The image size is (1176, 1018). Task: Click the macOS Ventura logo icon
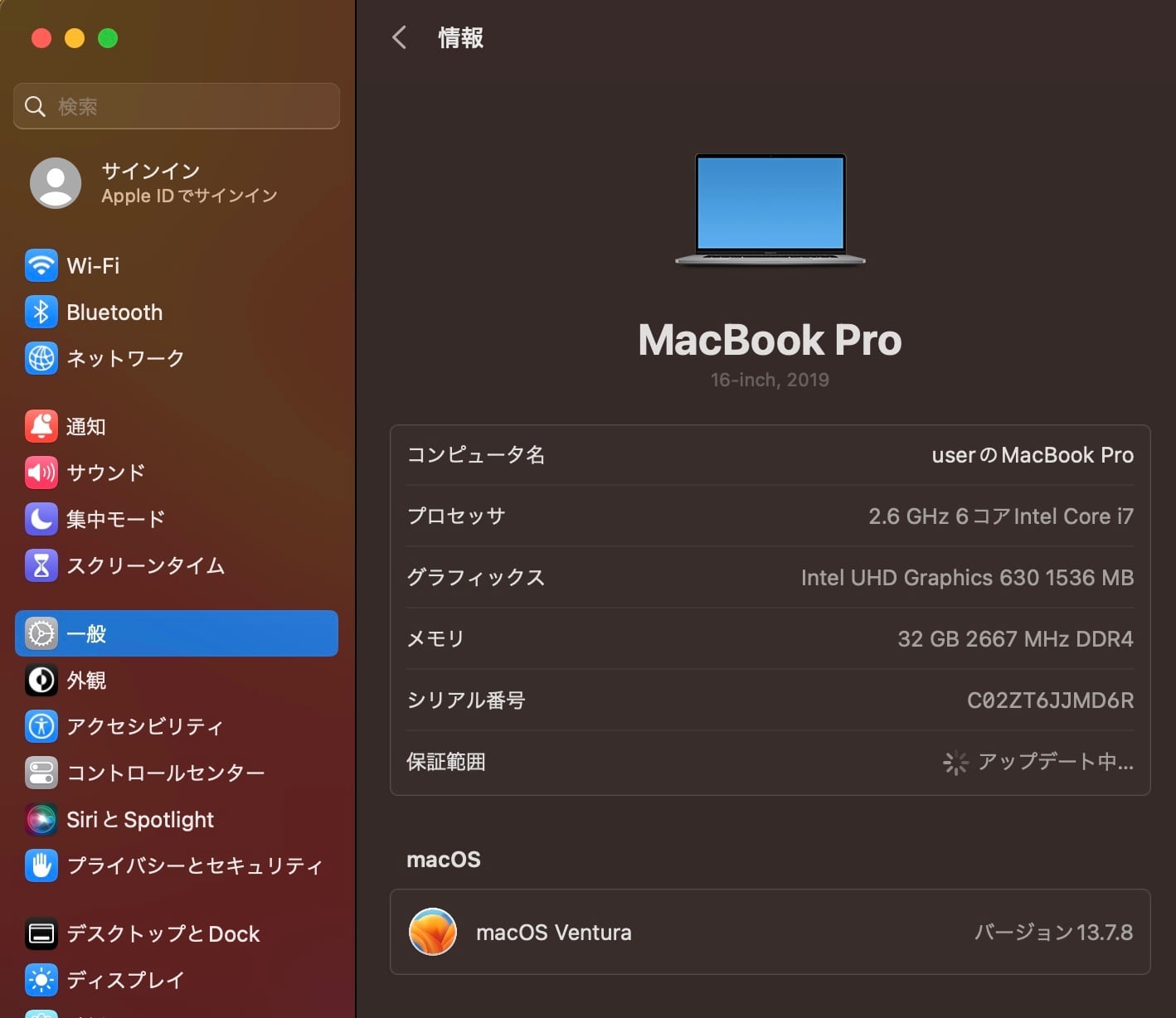(x=433, y=932)
